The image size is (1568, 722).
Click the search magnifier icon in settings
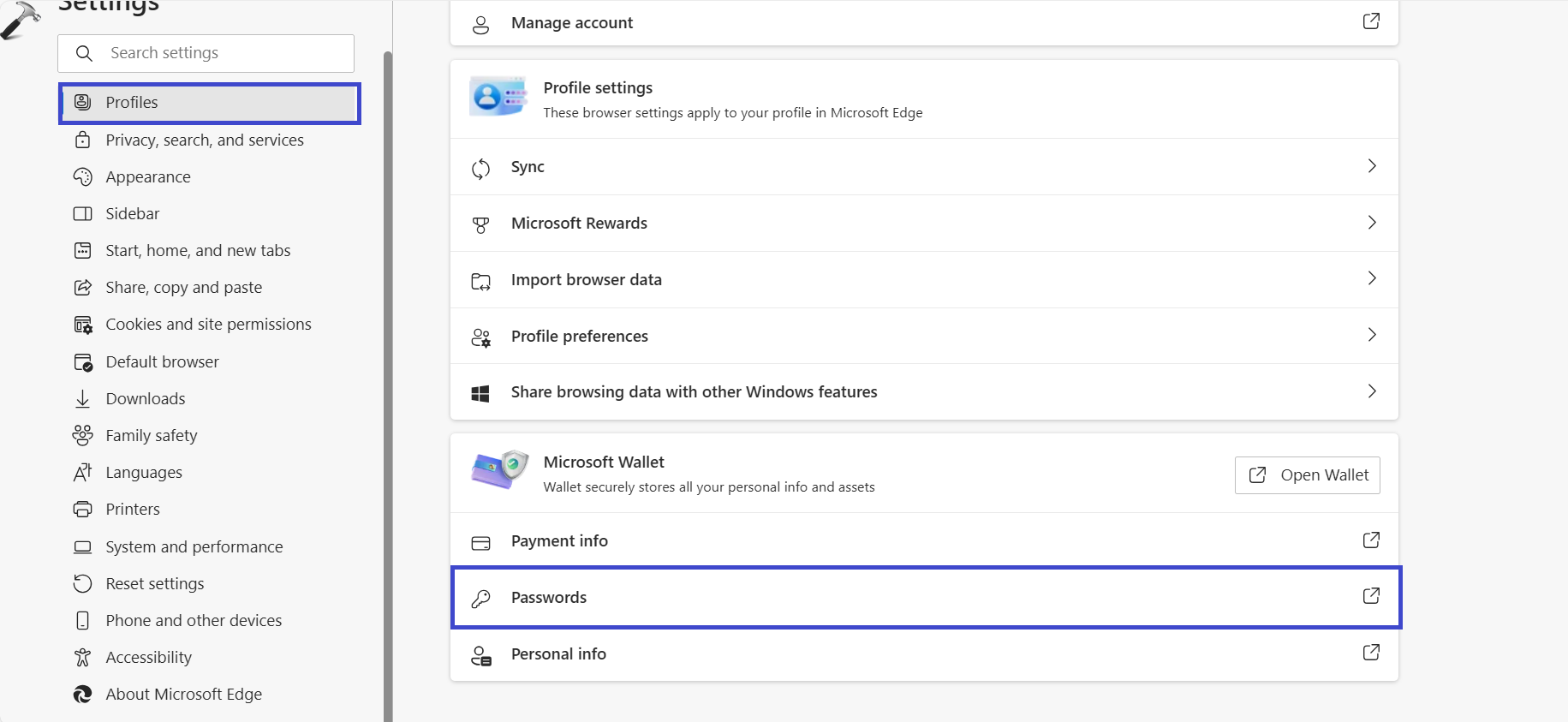(84, 53)
